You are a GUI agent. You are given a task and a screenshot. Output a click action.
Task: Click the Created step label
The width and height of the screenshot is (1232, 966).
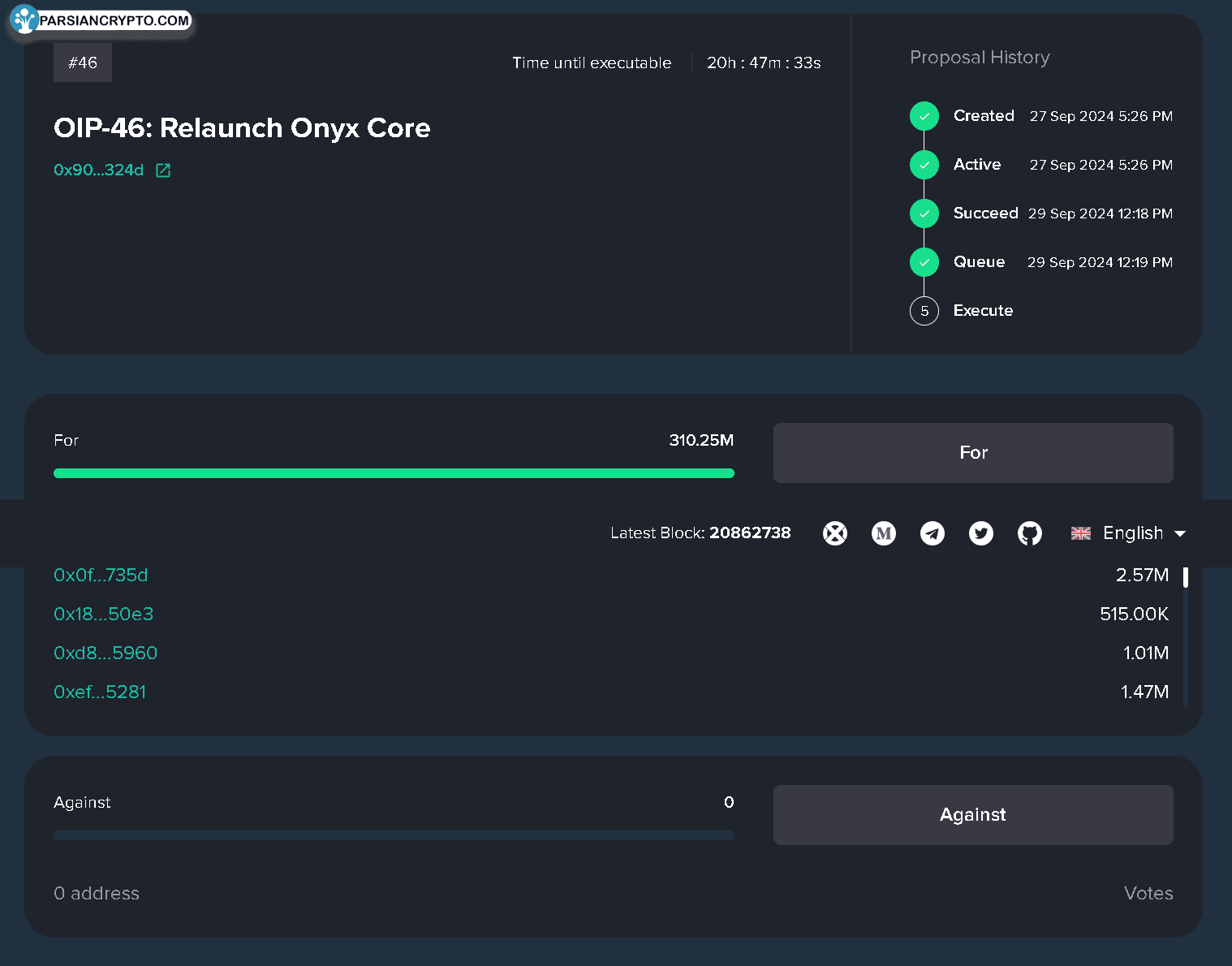point(984,116)
